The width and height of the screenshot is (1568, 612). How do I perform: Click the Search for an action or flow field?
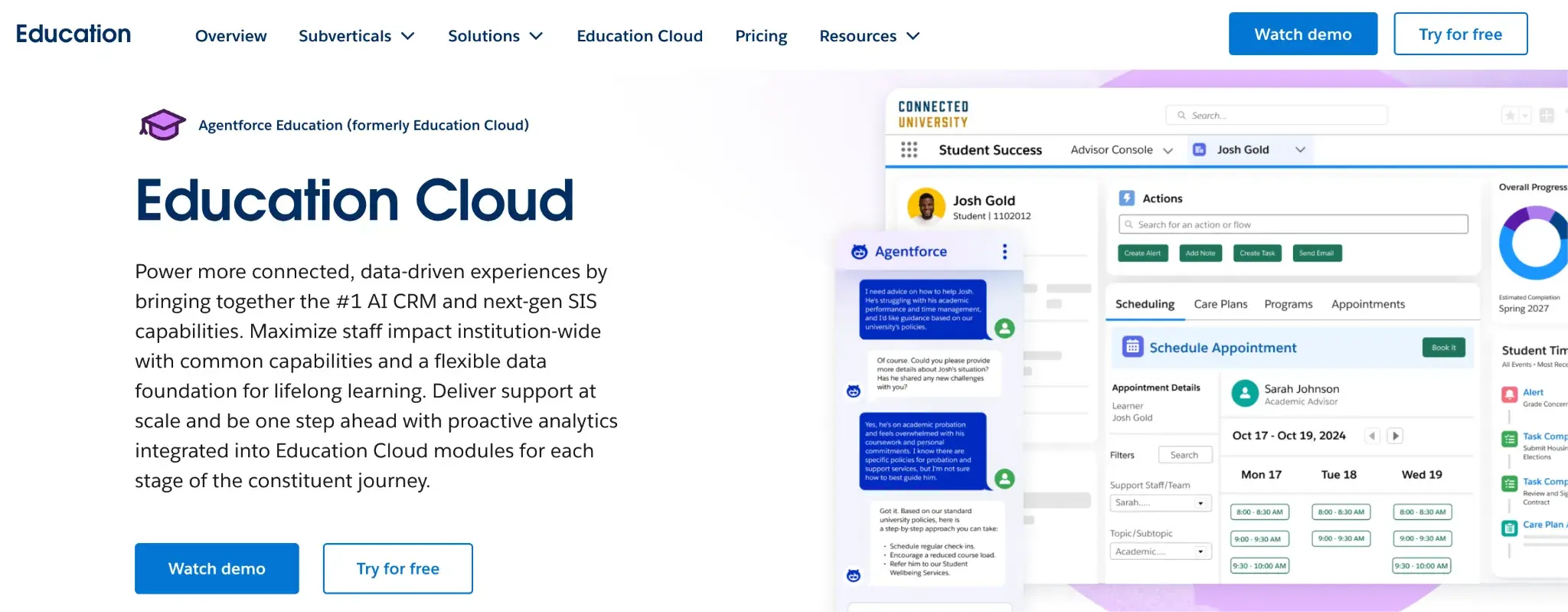tap(1293, 224)
